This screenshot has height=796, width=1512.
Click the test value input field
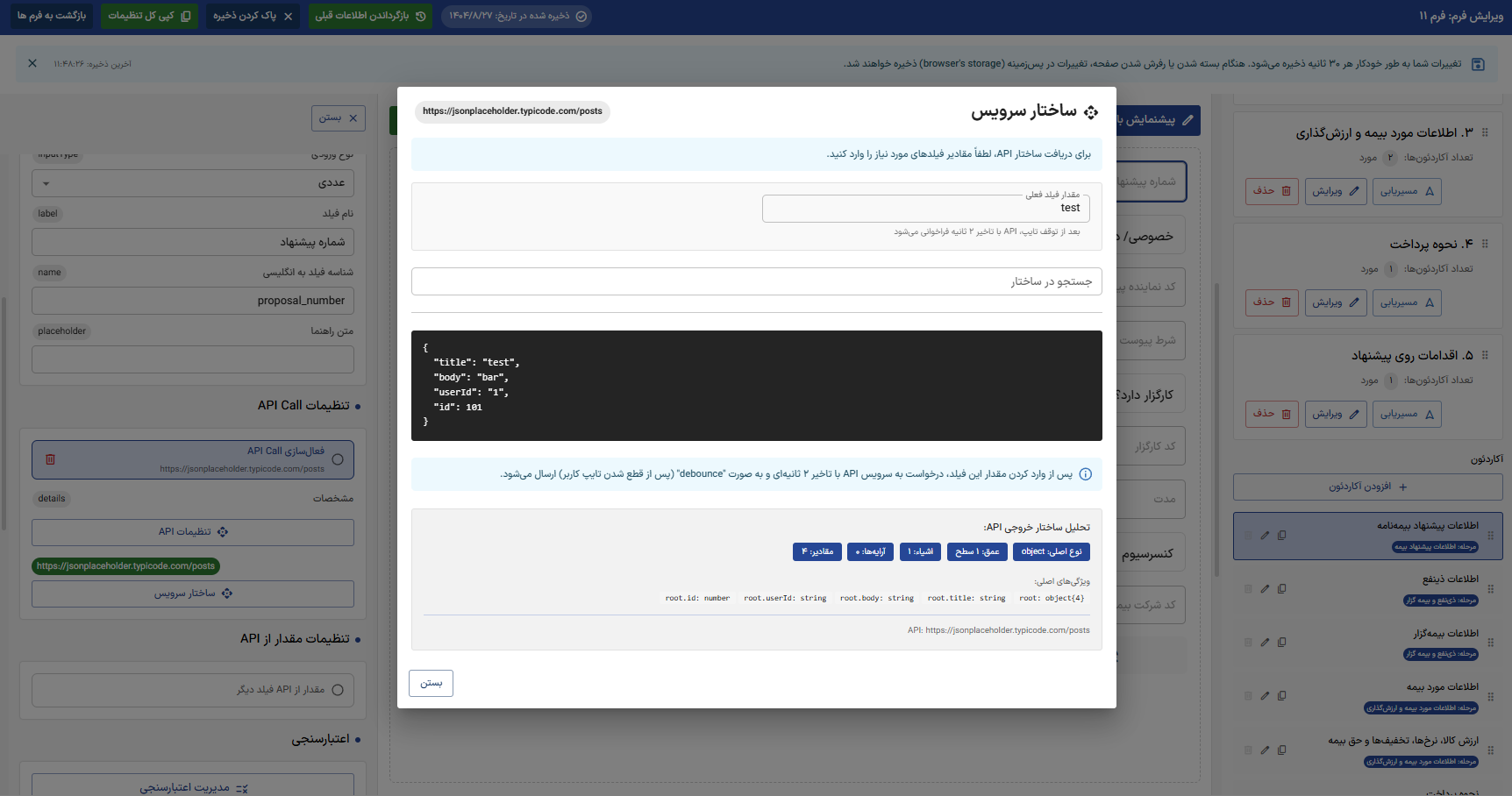click(x=925, y=208)
